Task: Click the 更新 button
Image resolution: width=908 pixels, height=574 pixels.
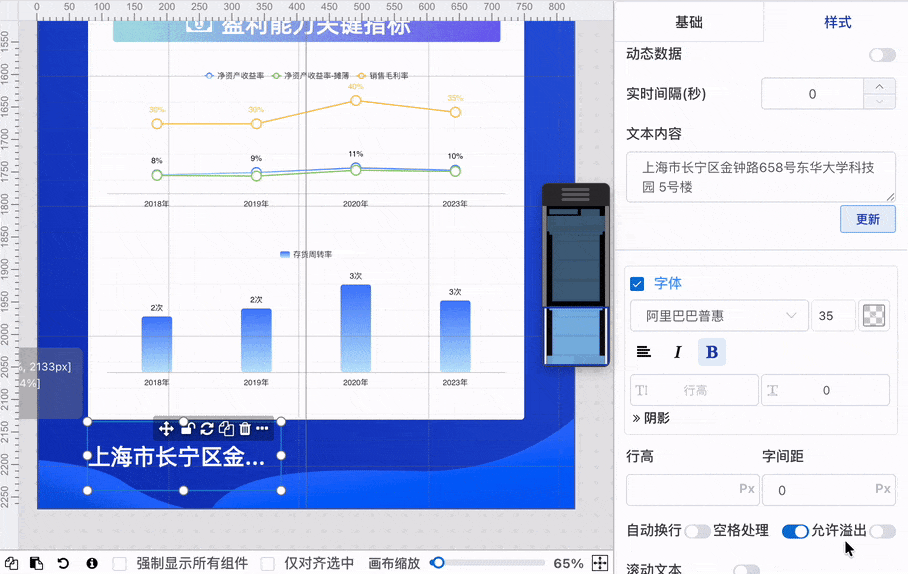Action: tap(867, 219)
